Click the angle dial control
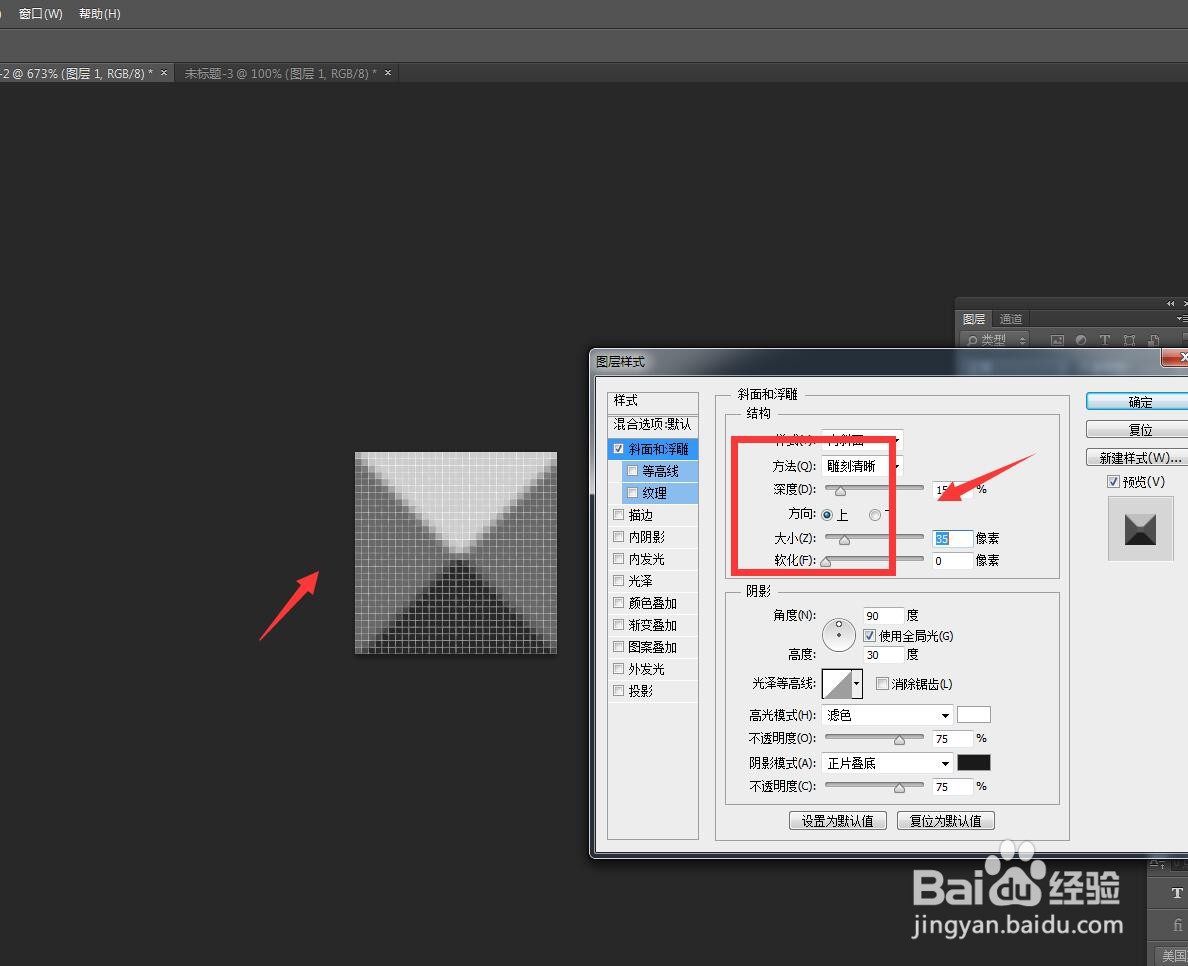This screenshot has height=966, width=1188. pyautogui.click(x=839, y=635)
